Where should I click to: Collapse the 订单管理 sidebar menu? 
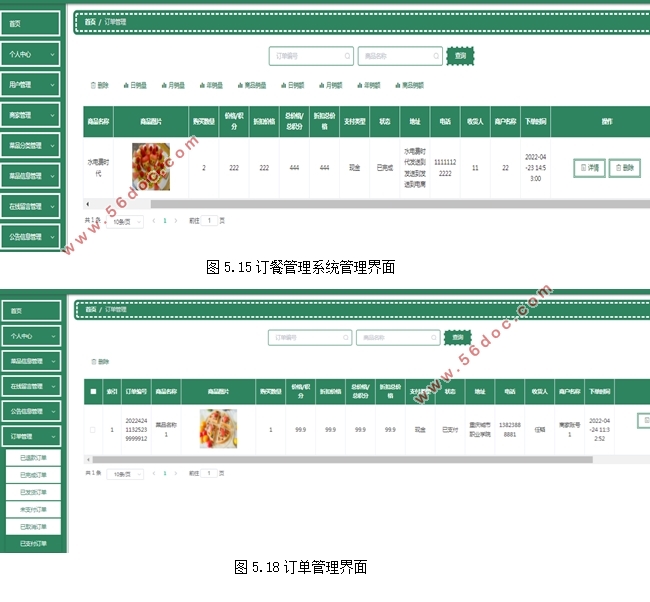(x=30, y=436)
